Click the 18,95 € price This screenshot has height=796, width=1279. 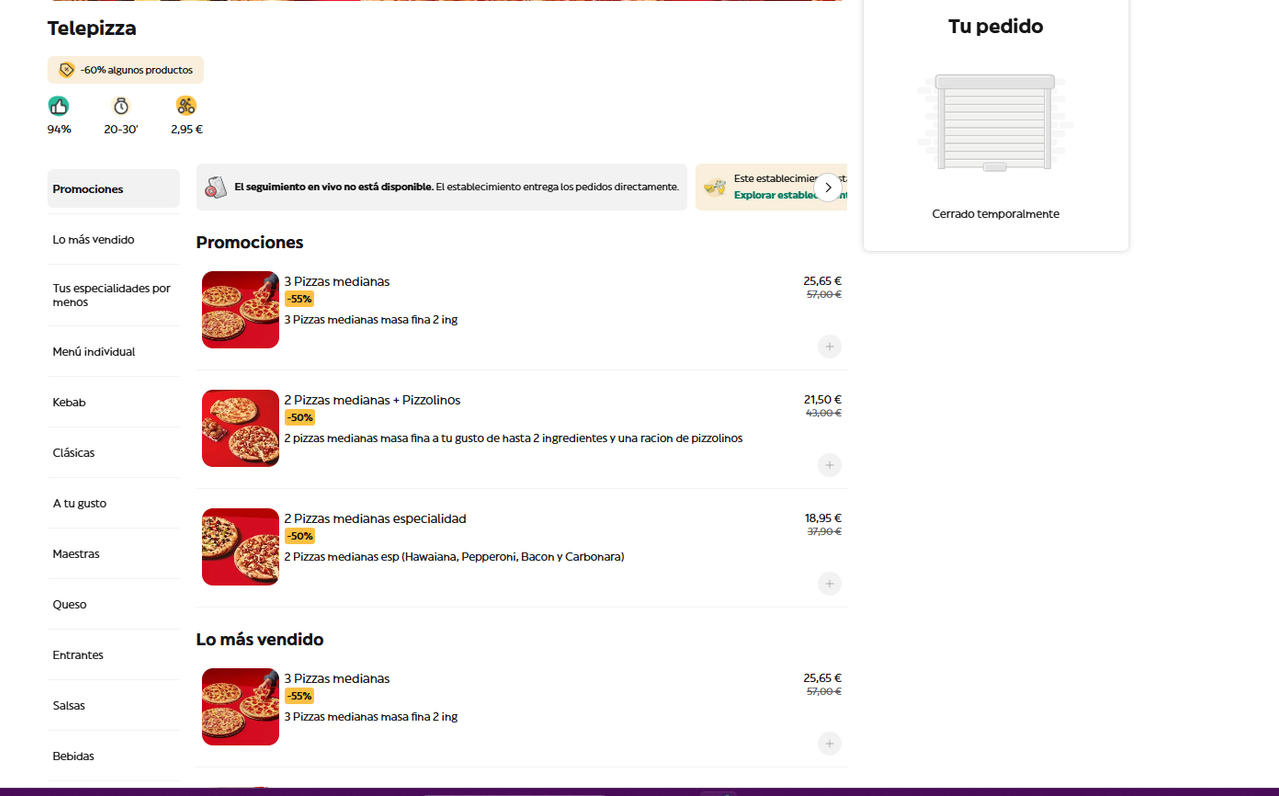click(x=823, y=518)
